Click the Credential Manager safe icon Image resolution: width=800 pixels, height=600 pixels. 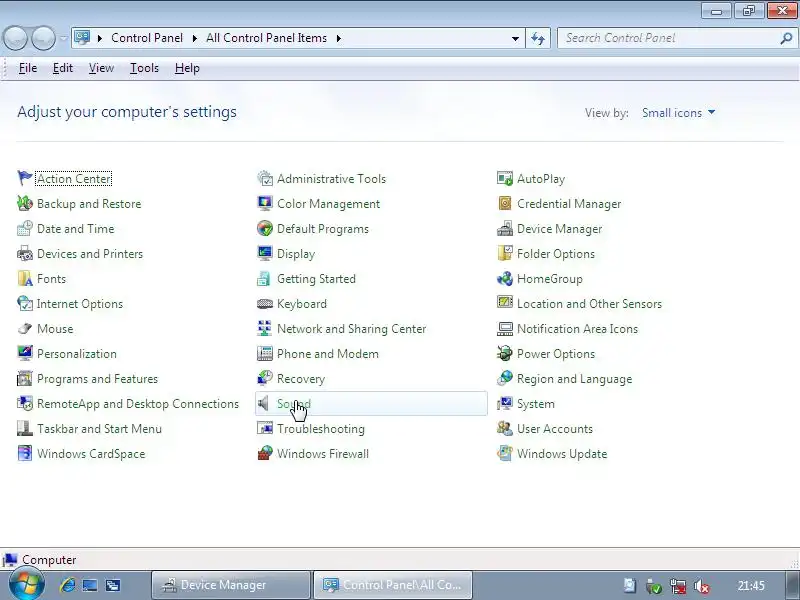tap(505, 204)
